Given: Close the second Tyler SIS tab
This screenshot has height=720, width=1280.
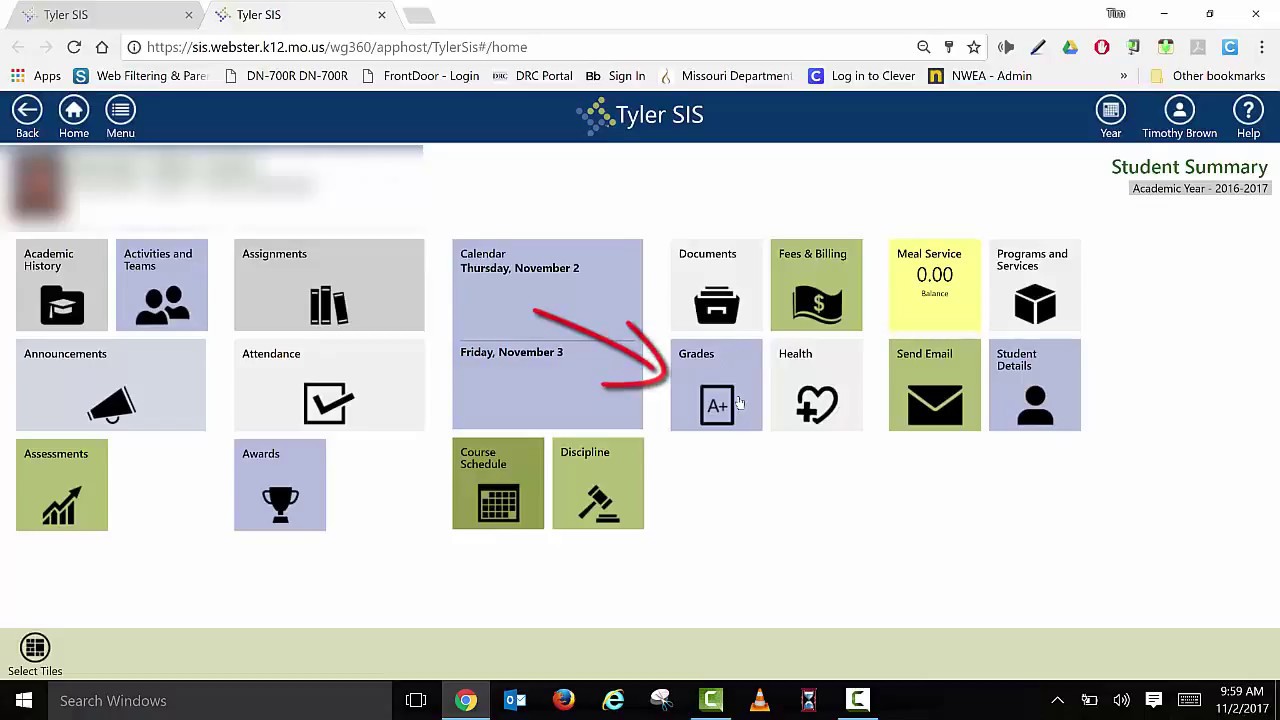Looking at the screenshot, I should tap(381, 15).
